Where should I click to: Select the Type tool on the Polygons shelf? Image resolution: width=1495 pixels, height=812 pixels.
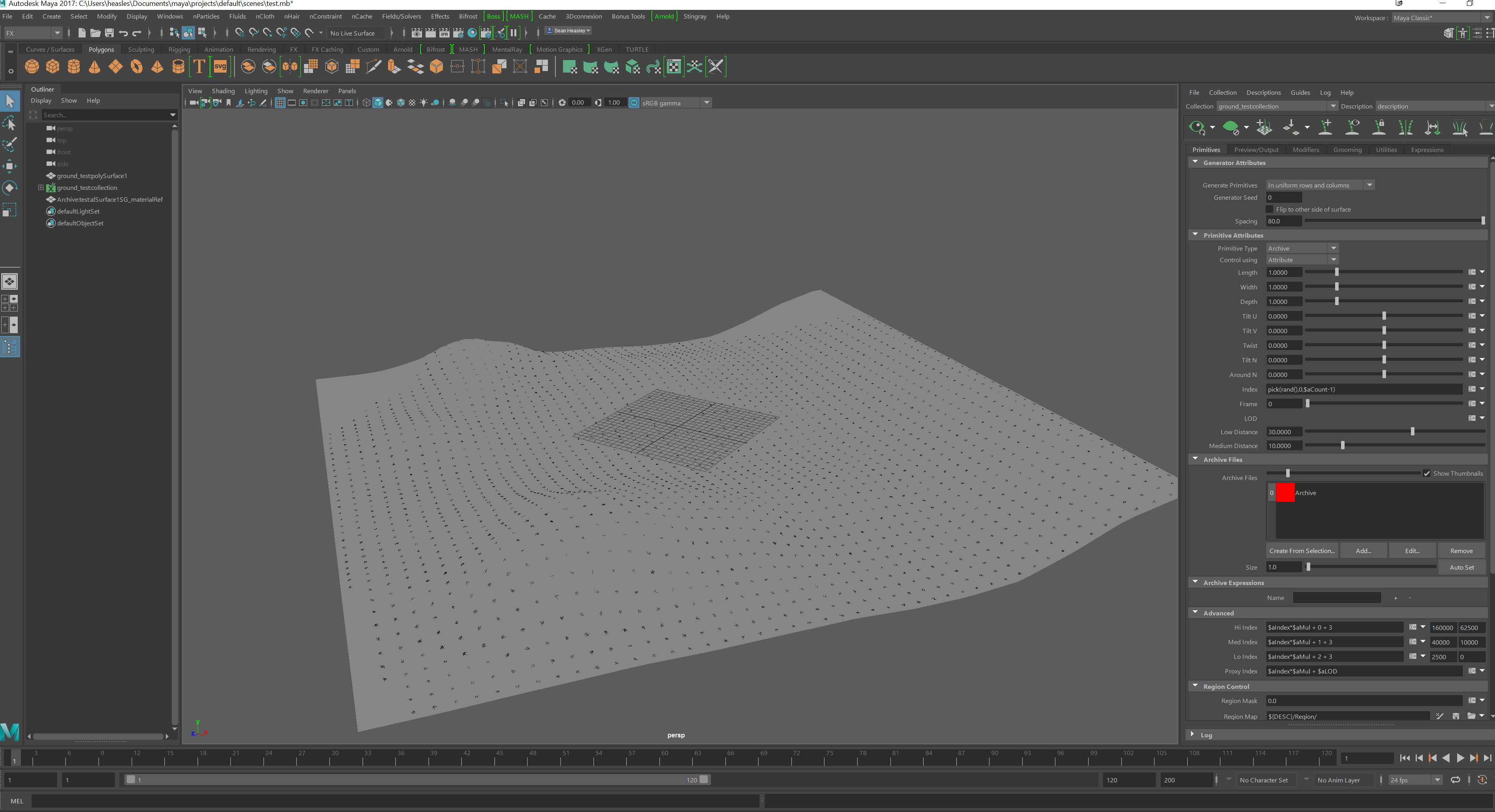(x=199, y=66)
